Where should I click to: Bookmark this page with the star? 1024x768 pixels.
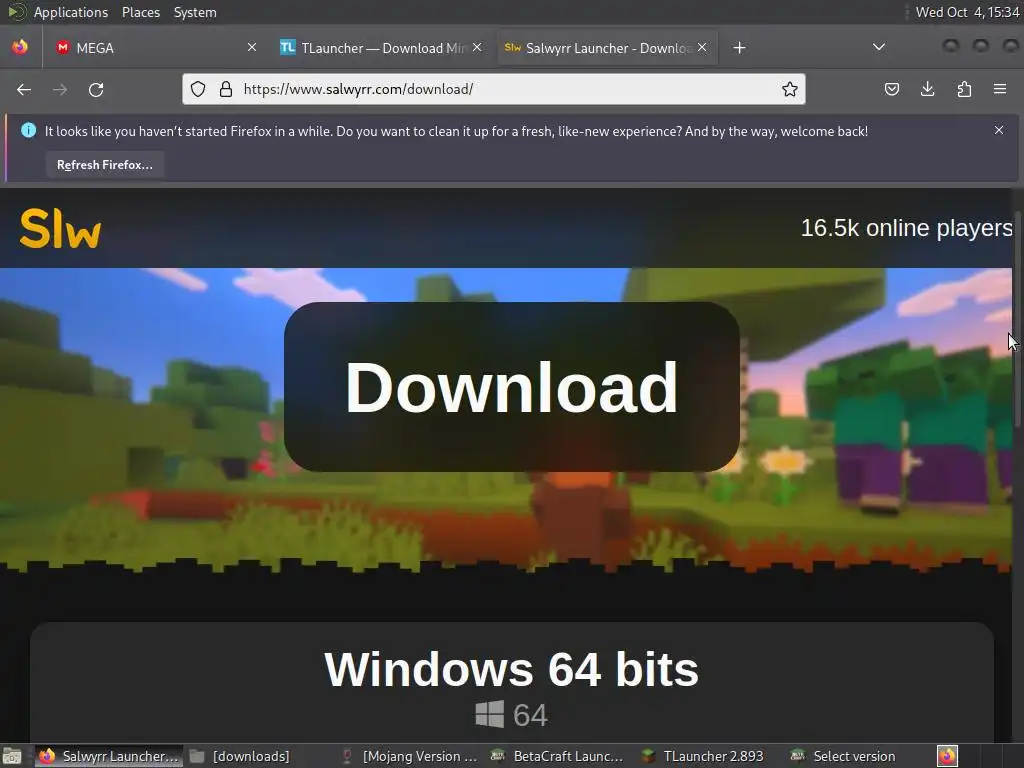pyautogui.click(x=790, y=89)
